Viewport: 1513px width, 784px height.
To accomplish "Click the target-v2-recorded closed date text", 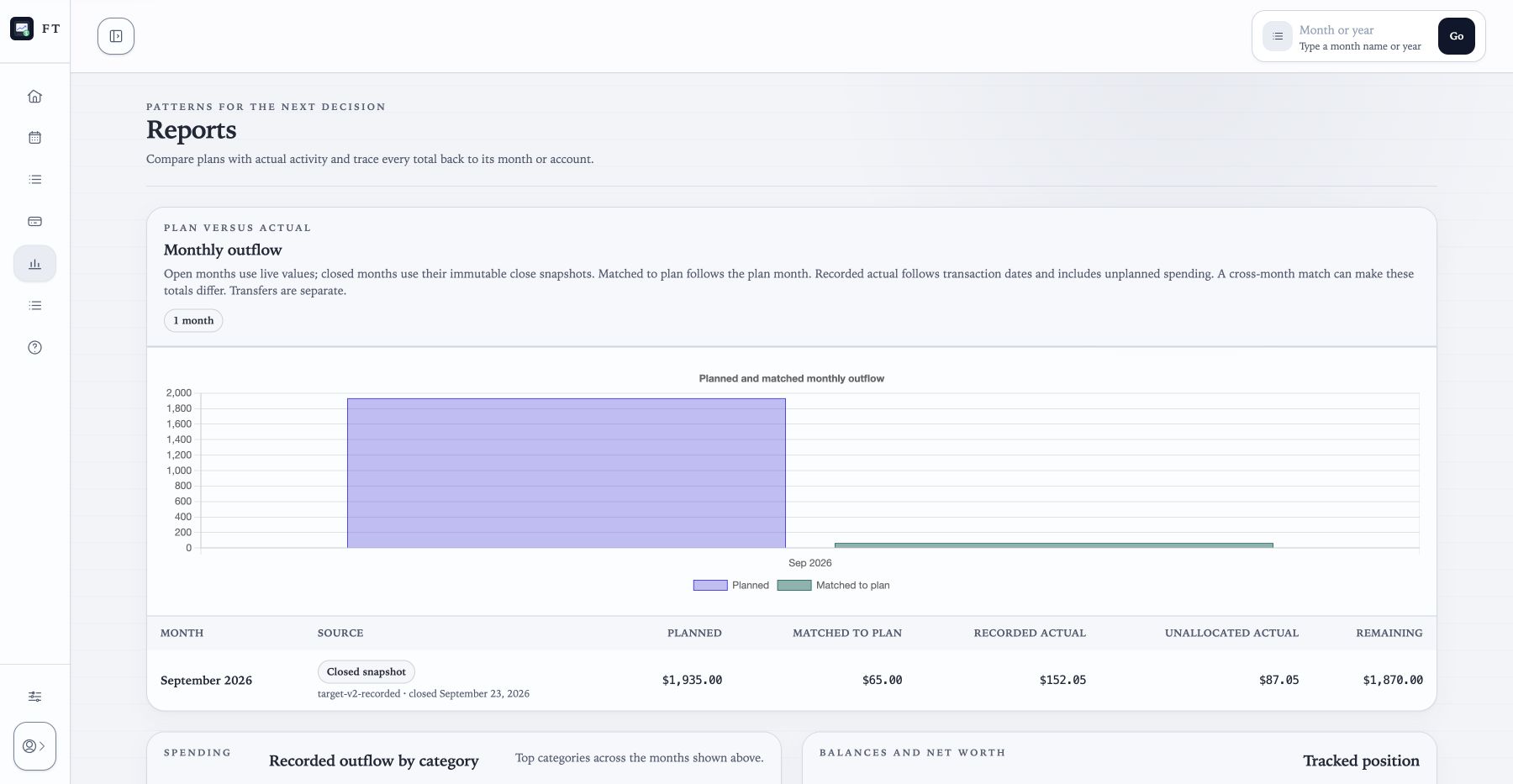I will [x=424, y=694].
